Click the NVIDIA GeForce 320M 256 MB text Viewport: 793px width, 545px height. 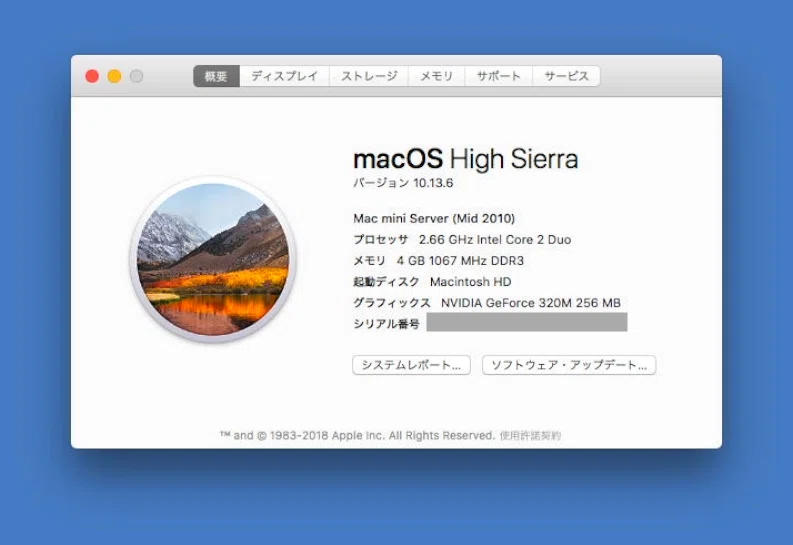[531, 303]
